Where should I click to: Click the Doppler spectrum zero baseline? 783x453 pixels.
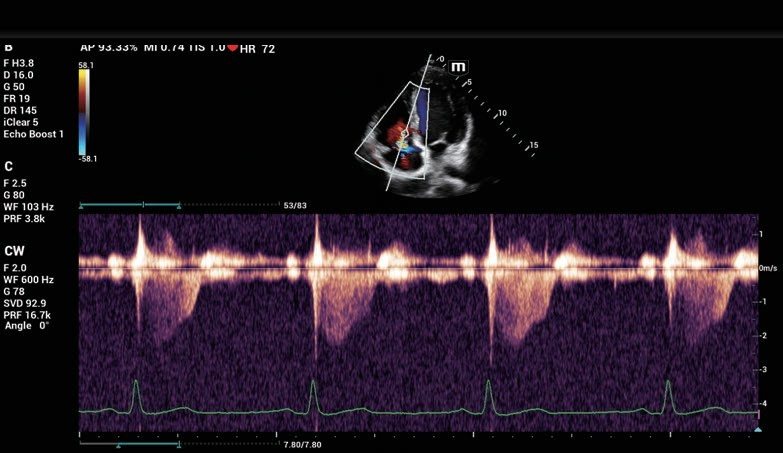click(x=418, y=268)
